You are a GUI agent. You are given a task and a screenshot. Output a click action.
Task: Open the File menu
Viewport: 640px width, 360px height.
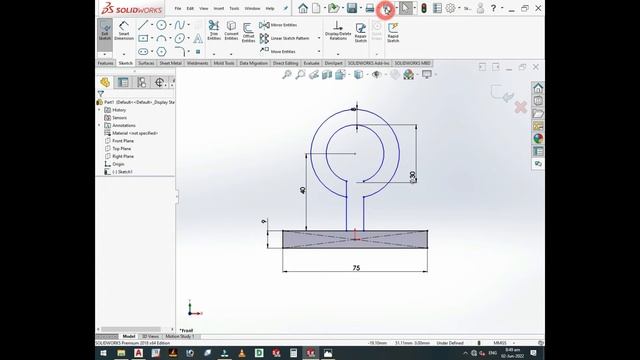[178, 9]
